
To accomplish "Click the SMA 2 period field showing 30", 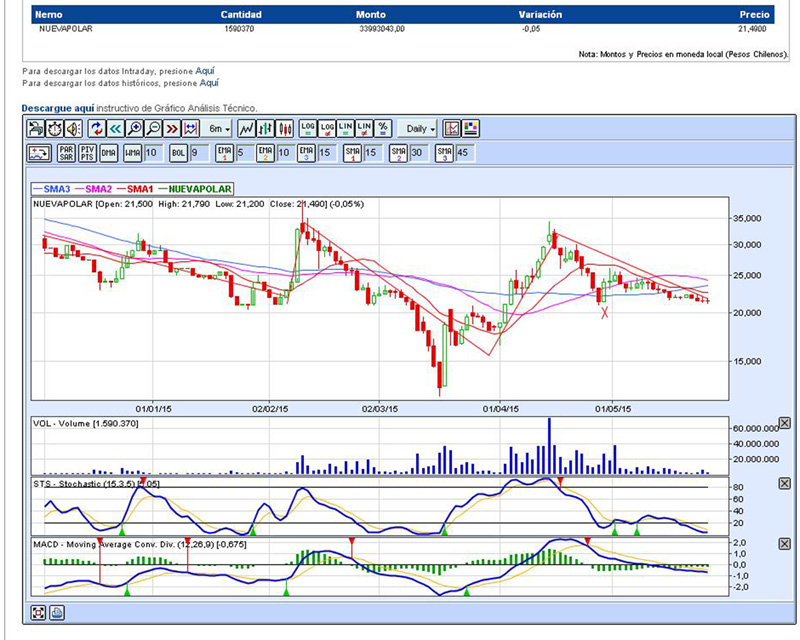I will [419, 153].
